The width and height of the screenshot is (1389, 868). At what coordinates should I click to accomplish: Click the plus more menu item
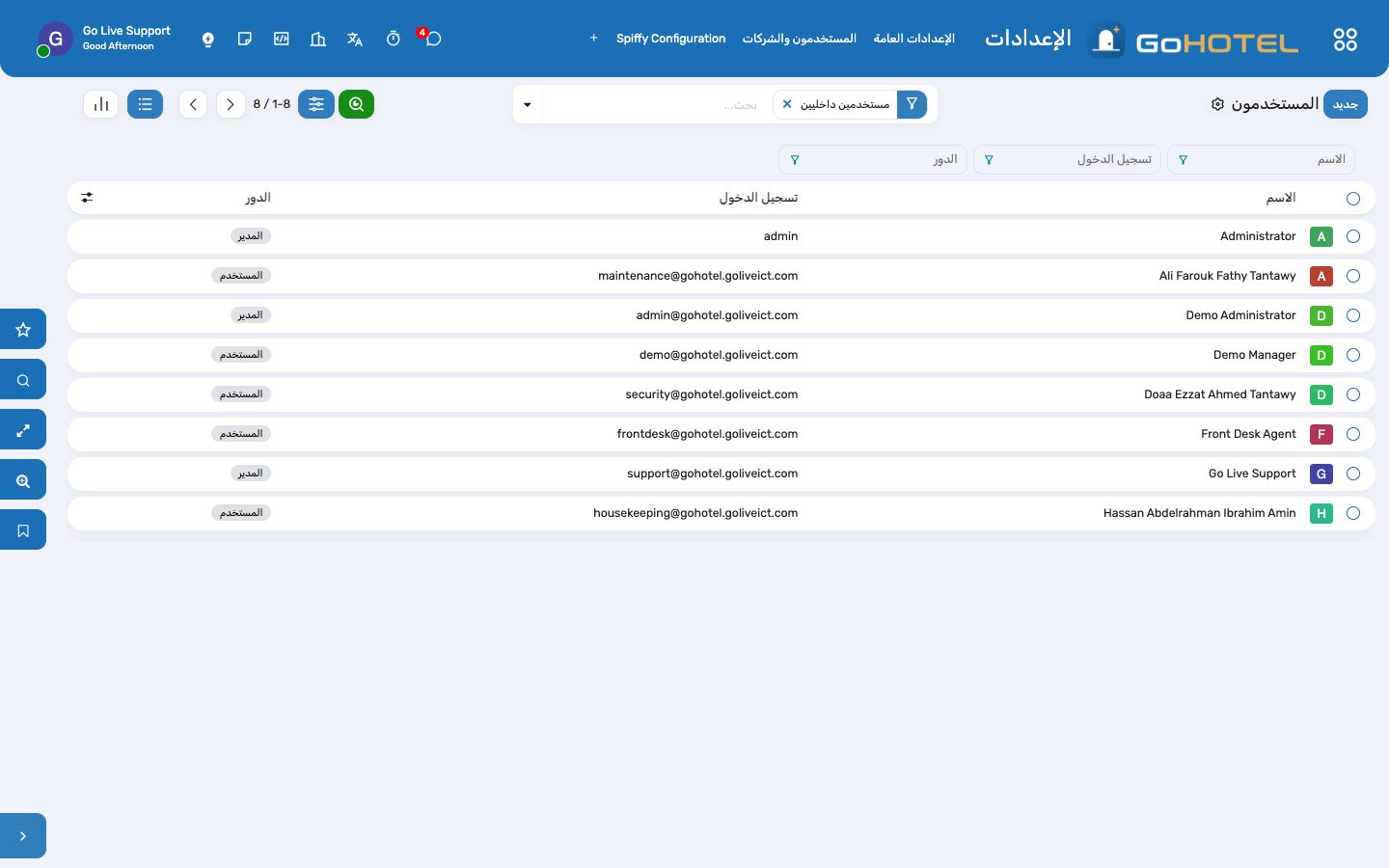pyautogui.click(x=593, y=39)
